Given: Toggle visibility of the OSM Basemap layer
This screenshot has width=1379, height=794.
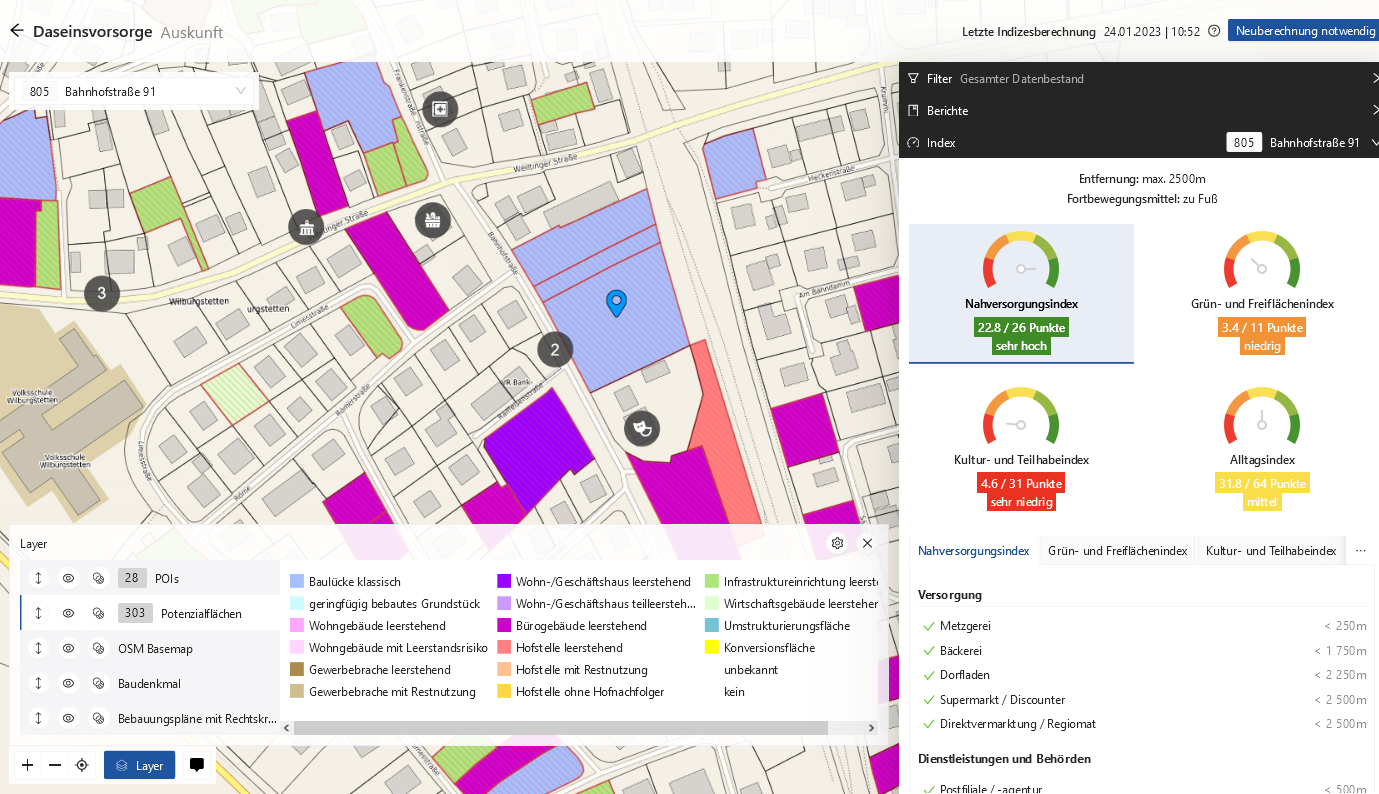Looking at the screenshot, I should (x=68, y=648).
